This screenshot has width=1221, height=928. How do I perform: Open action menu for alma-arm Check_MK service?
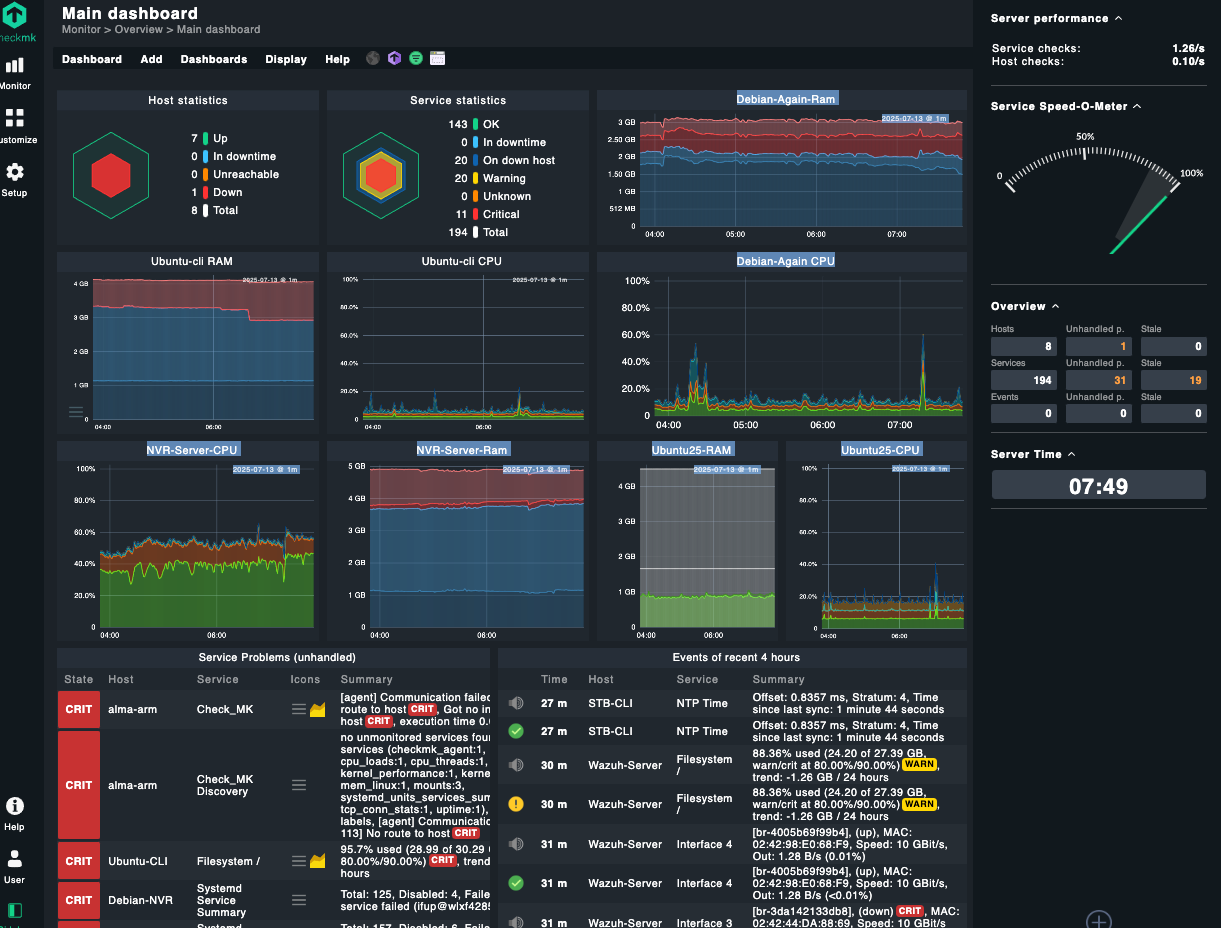[298, 709]
